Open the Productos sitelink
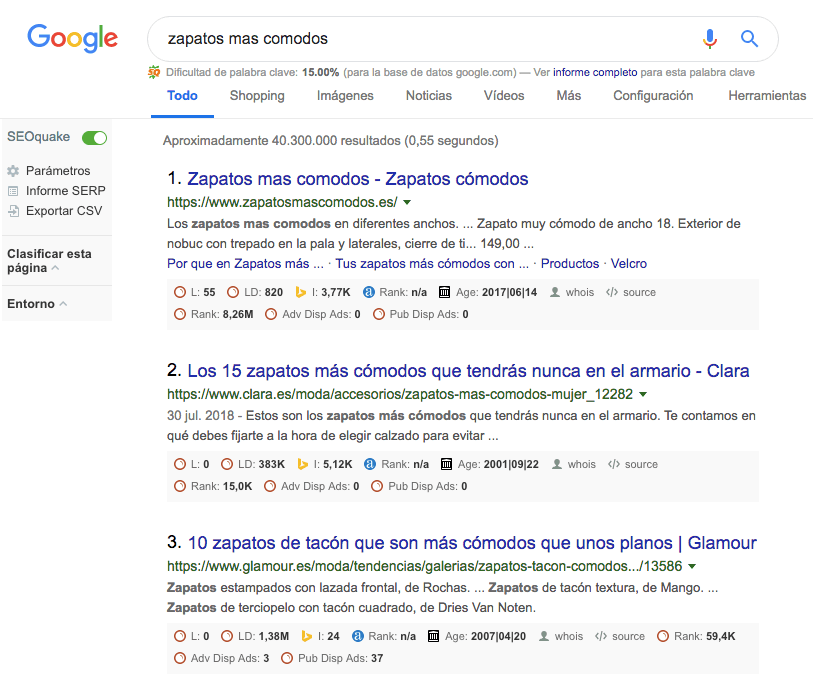The width and height of the screenshot is (813, 696). [570, 263]
